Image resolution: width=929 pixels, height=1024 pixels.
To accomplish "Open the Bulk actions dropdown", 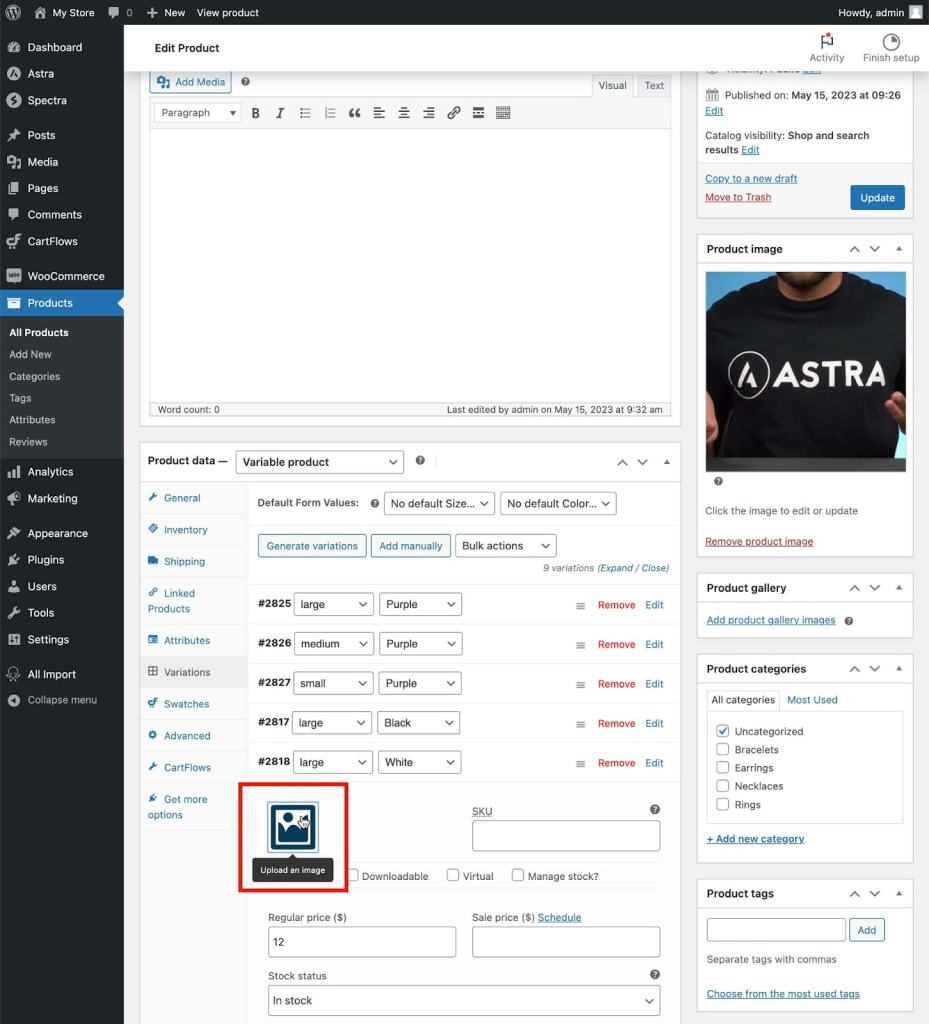I will coord(505,545).
